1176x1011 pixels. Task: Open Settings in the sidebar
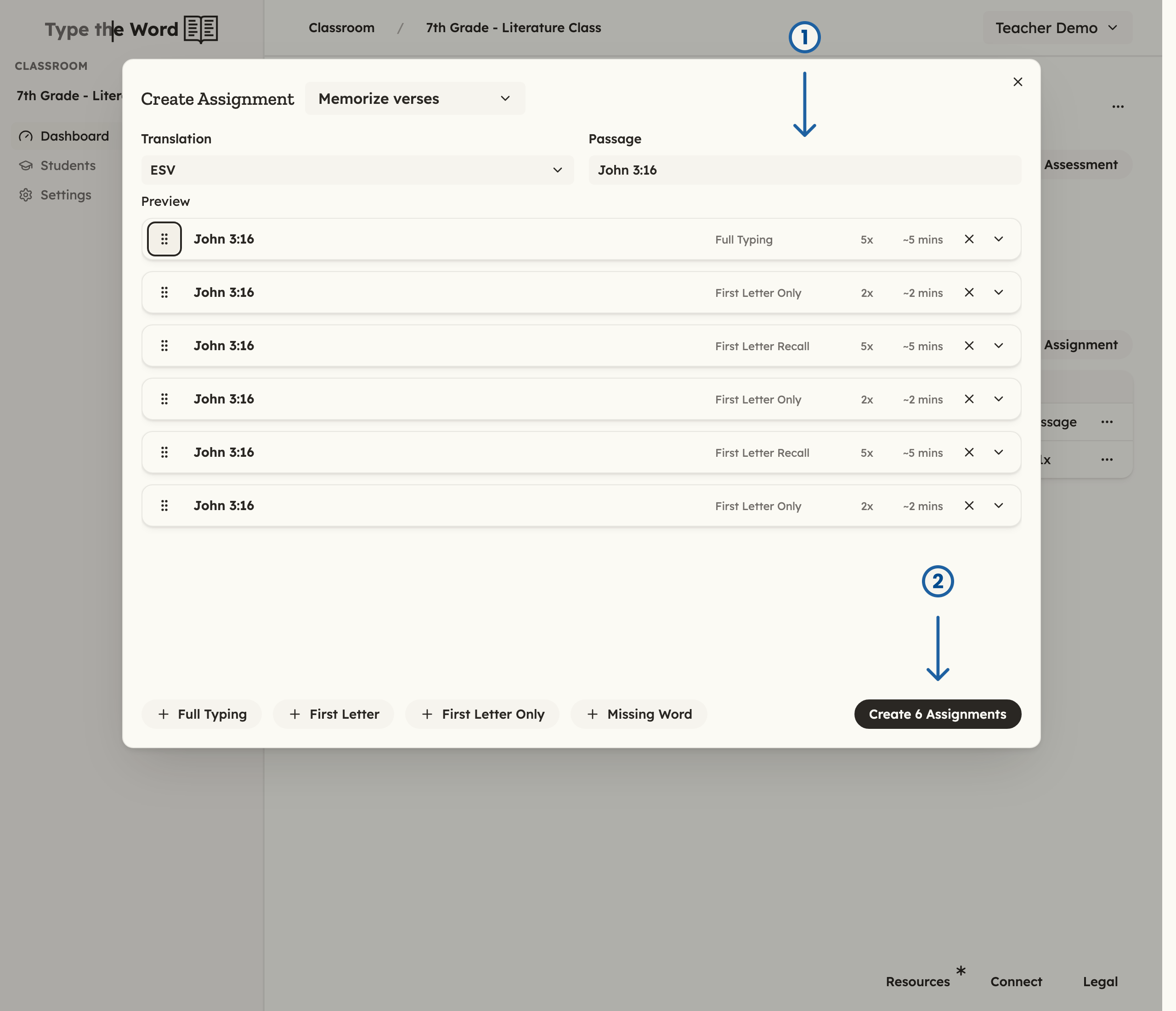55,195
